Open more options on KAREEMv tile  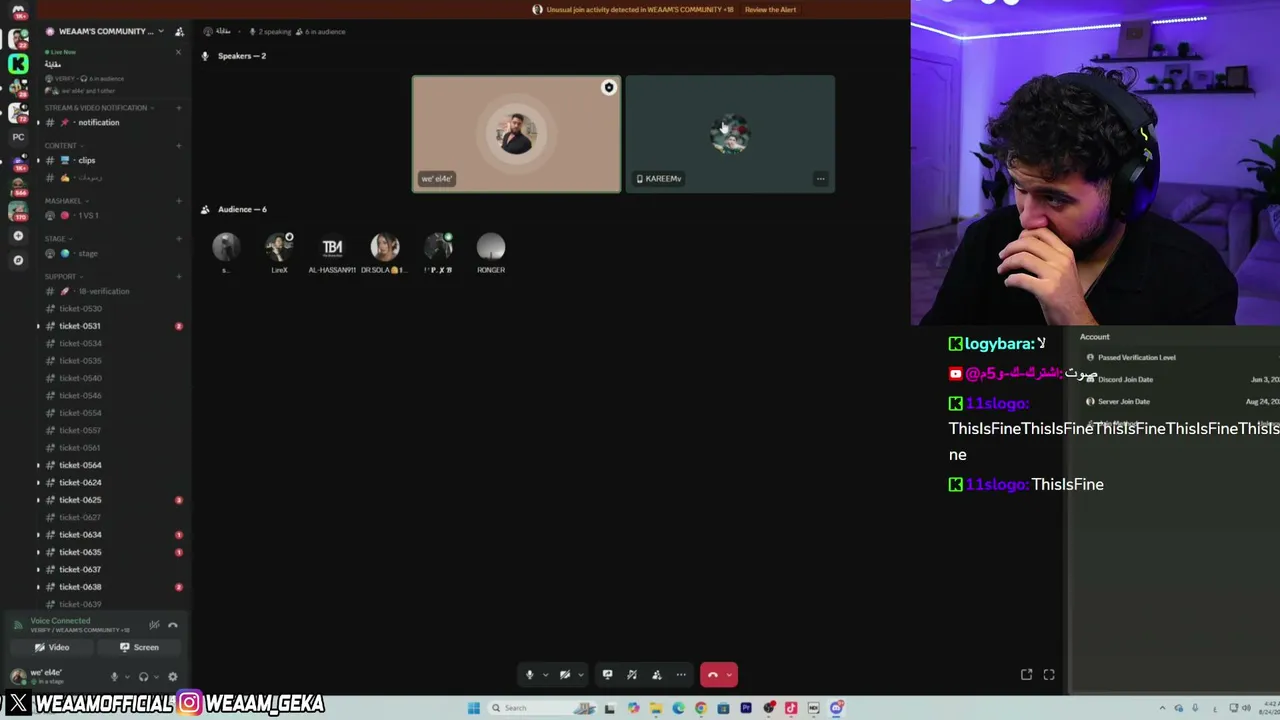click(821, 179)
